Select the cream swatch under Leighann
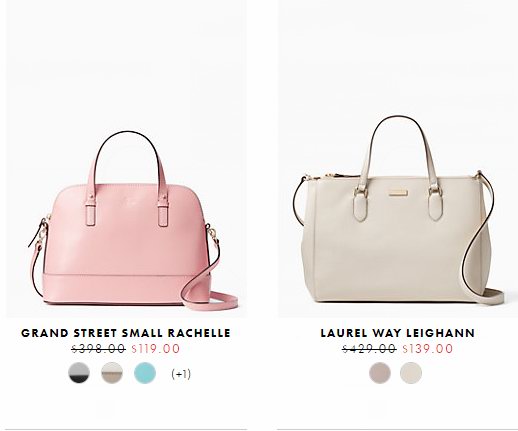The image size is (518, 431). (411, 373)
